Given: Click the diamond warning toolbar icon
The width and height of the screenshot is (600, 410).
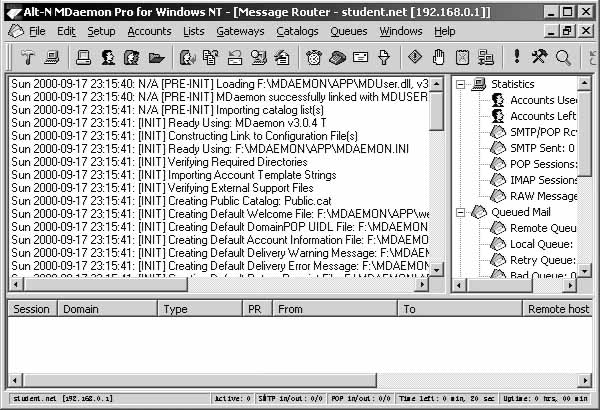Looking at the screenshot, I should coord(415,57).
